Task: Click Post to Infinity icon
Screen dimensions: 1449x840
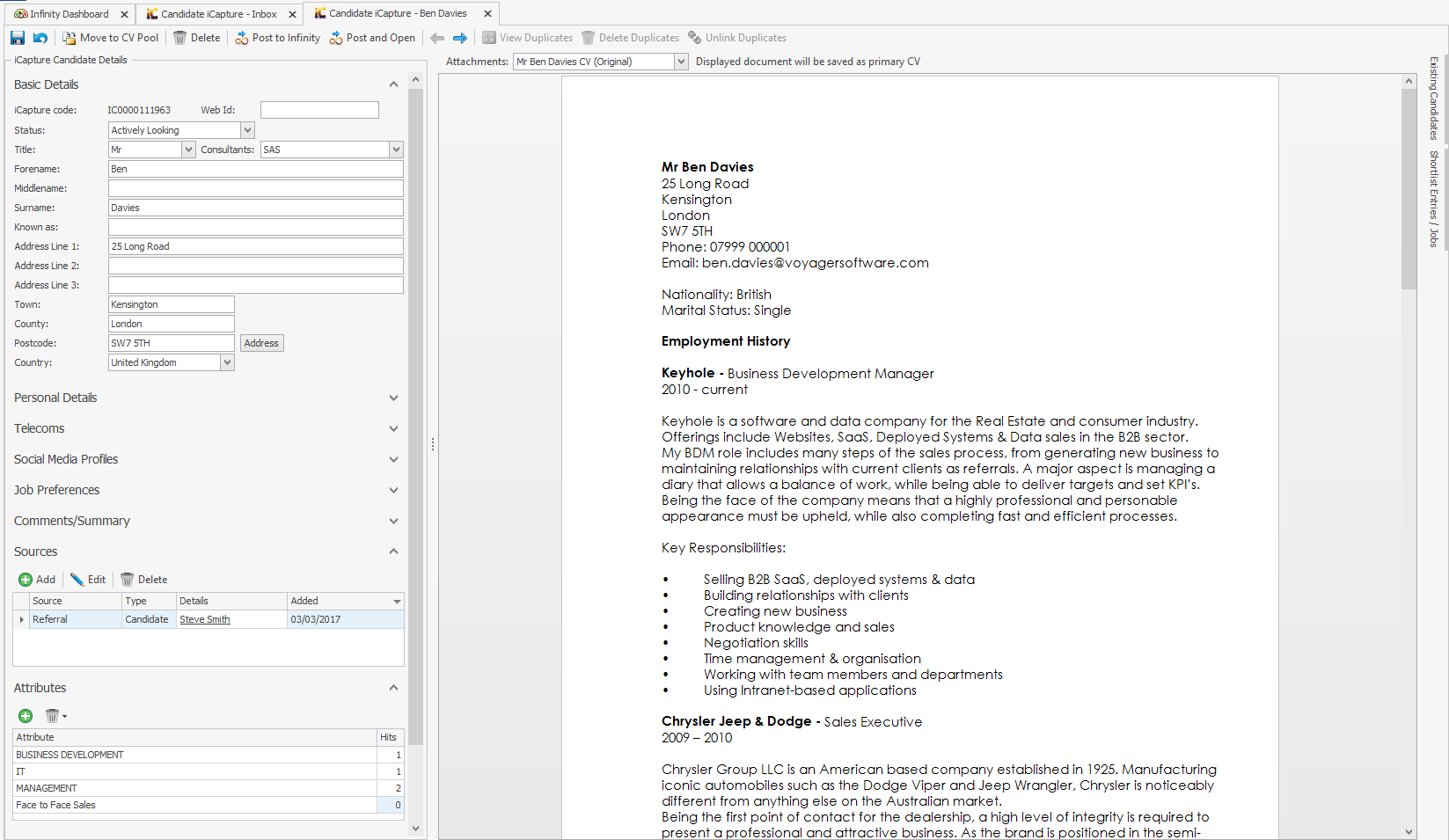Action: point(242,38)
